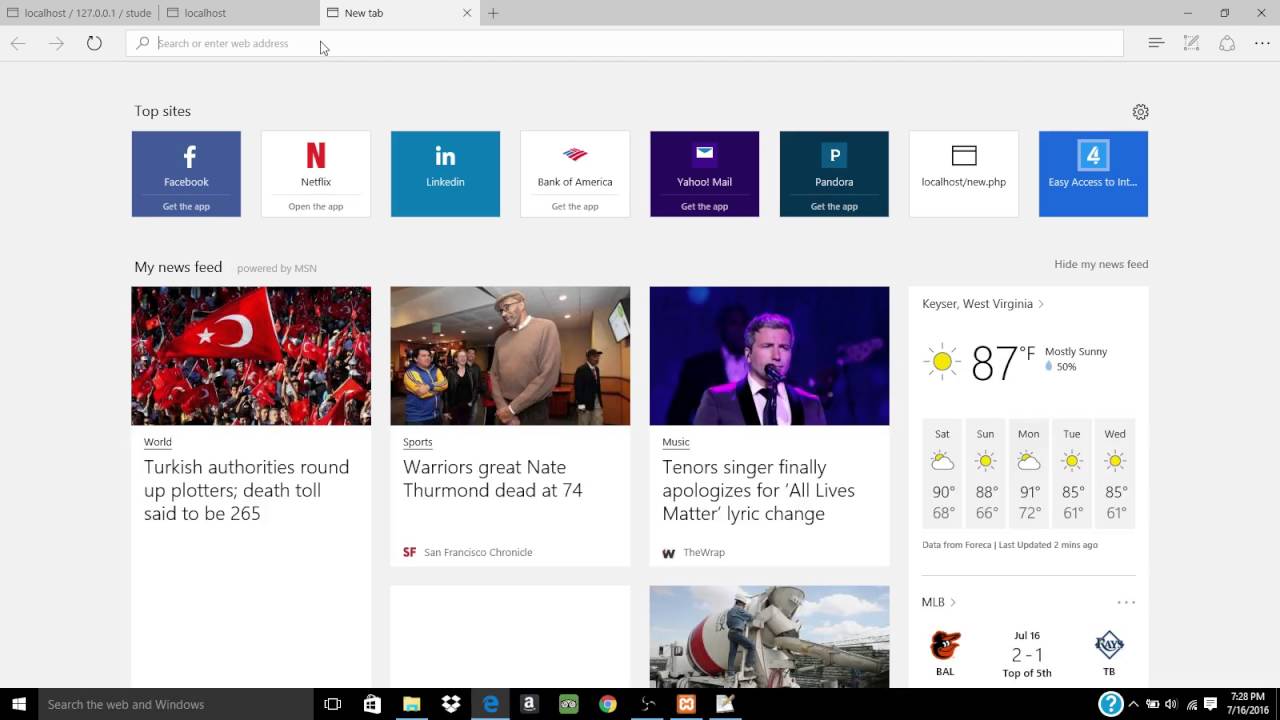Click Saturday forecast 90° 68°
This screenshot has width=1280, height=720.
click(943, 474)
